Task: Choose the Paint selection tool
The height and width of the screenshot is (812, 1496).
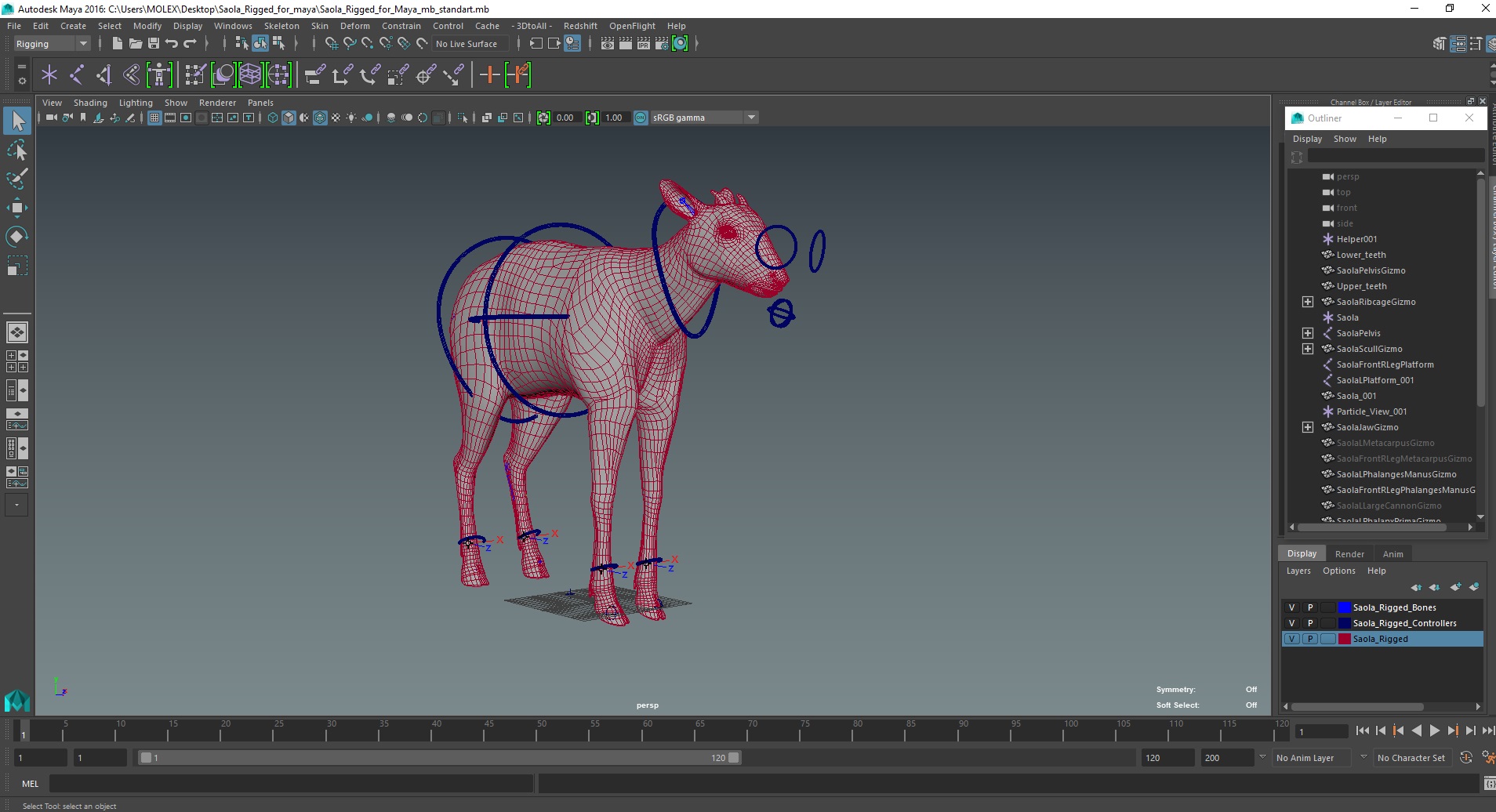Action: 16,178
